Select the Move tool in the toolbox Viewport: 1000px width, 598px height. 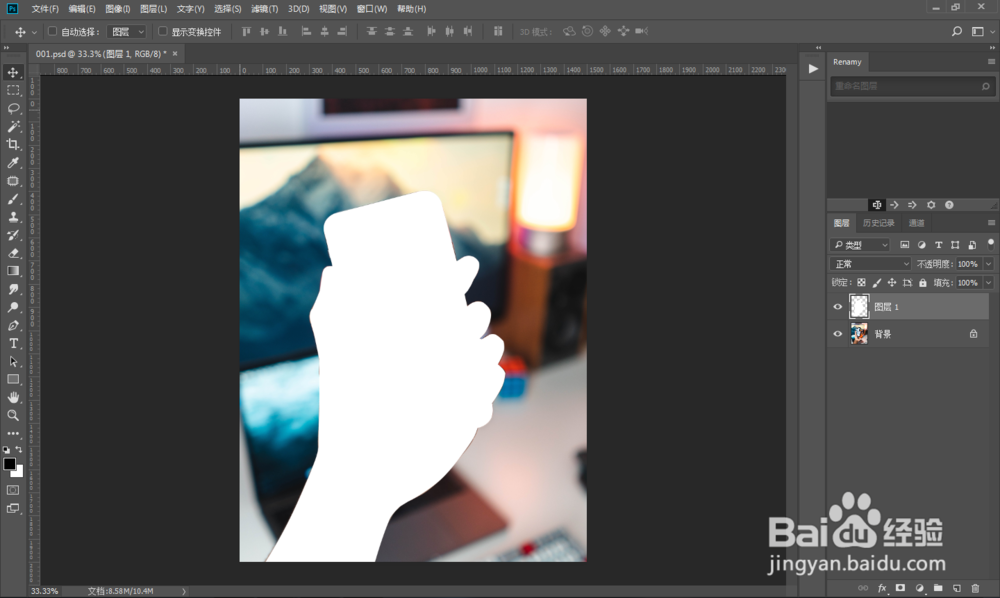coord(13,72)
